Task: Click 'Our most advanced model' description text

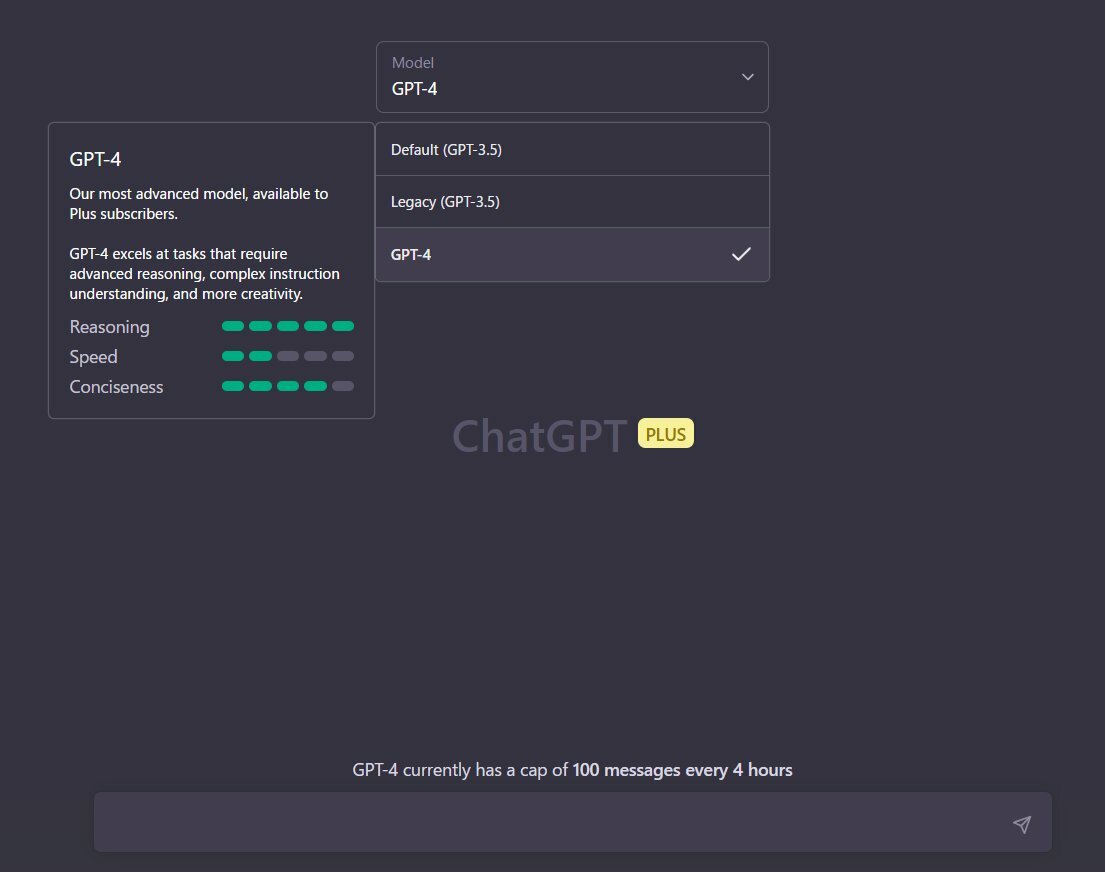Action: (199, 204)
